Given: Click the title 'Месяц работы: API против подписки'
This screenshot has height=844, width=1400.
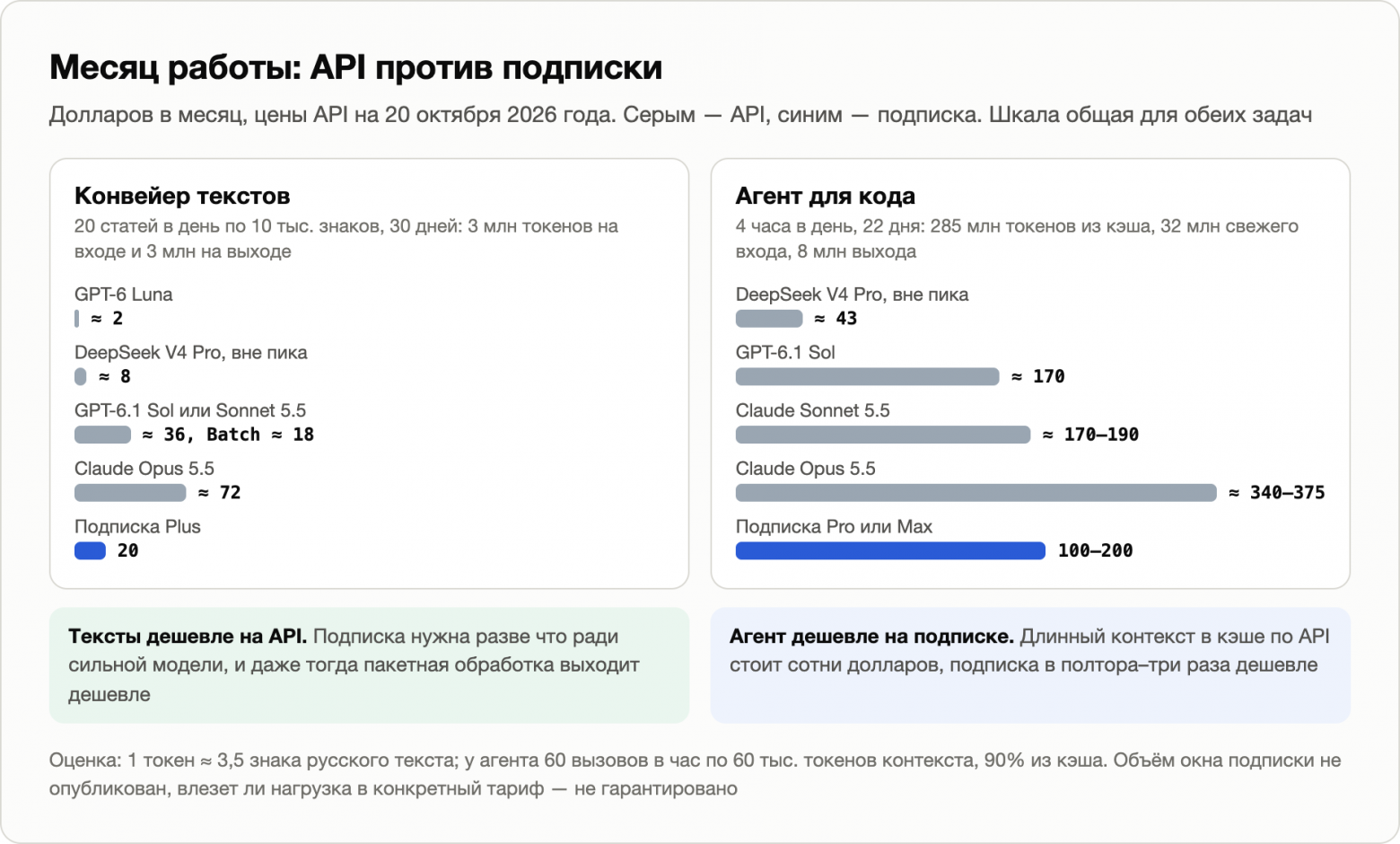Looking at the screenshot, I should click(355, 67).
